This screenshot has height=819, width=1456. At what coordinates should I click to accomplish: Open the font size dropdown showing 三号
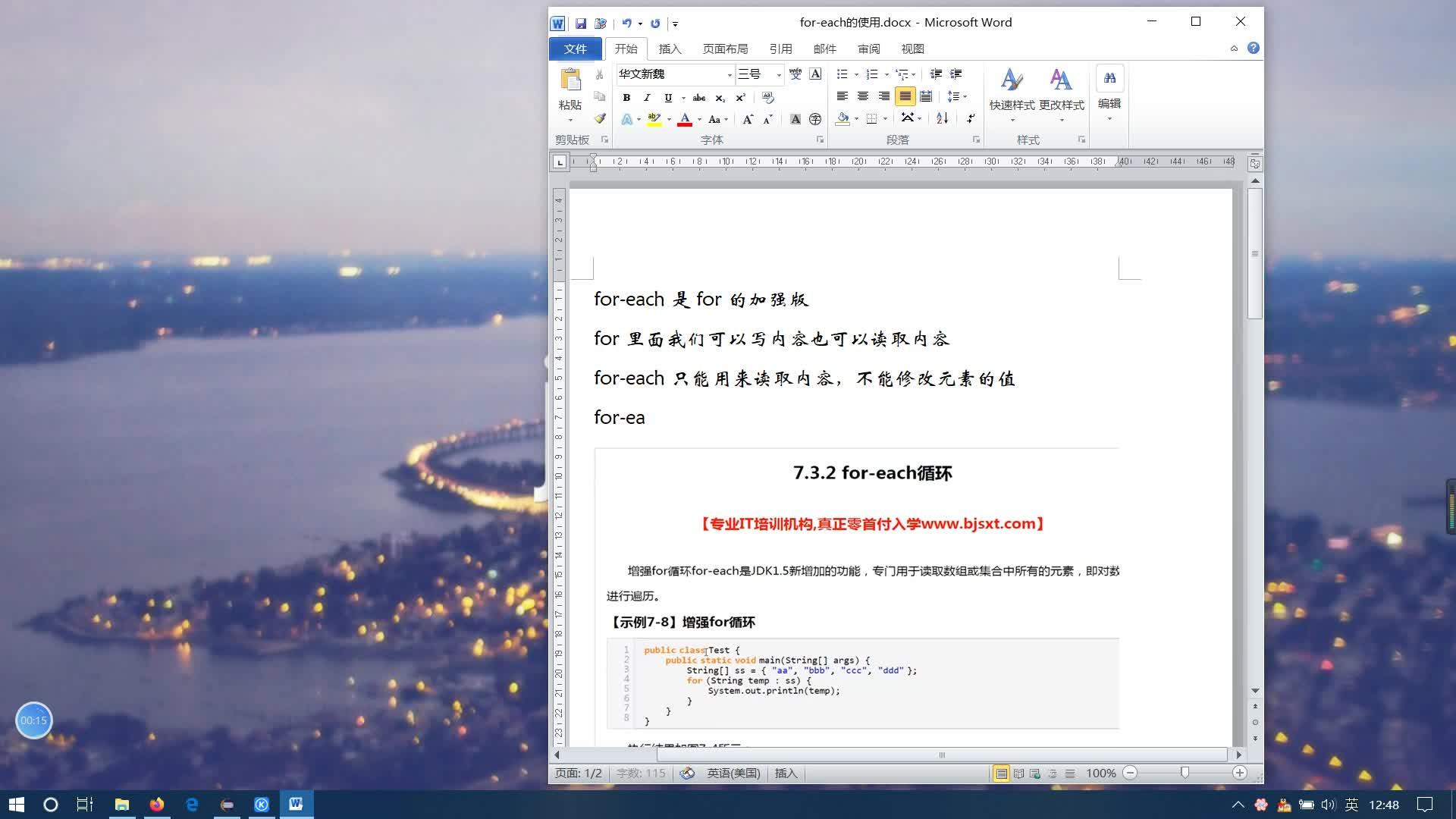(777, 74)
